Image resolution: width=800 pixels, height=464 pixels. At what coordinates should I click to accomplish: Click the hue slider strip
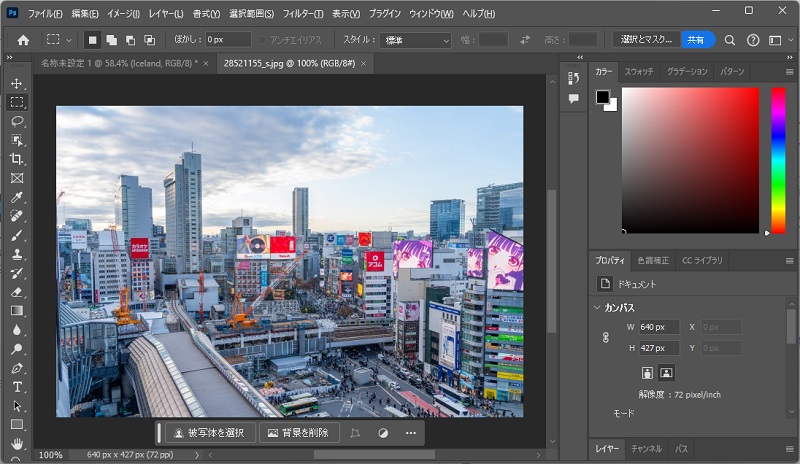[778, 160]
